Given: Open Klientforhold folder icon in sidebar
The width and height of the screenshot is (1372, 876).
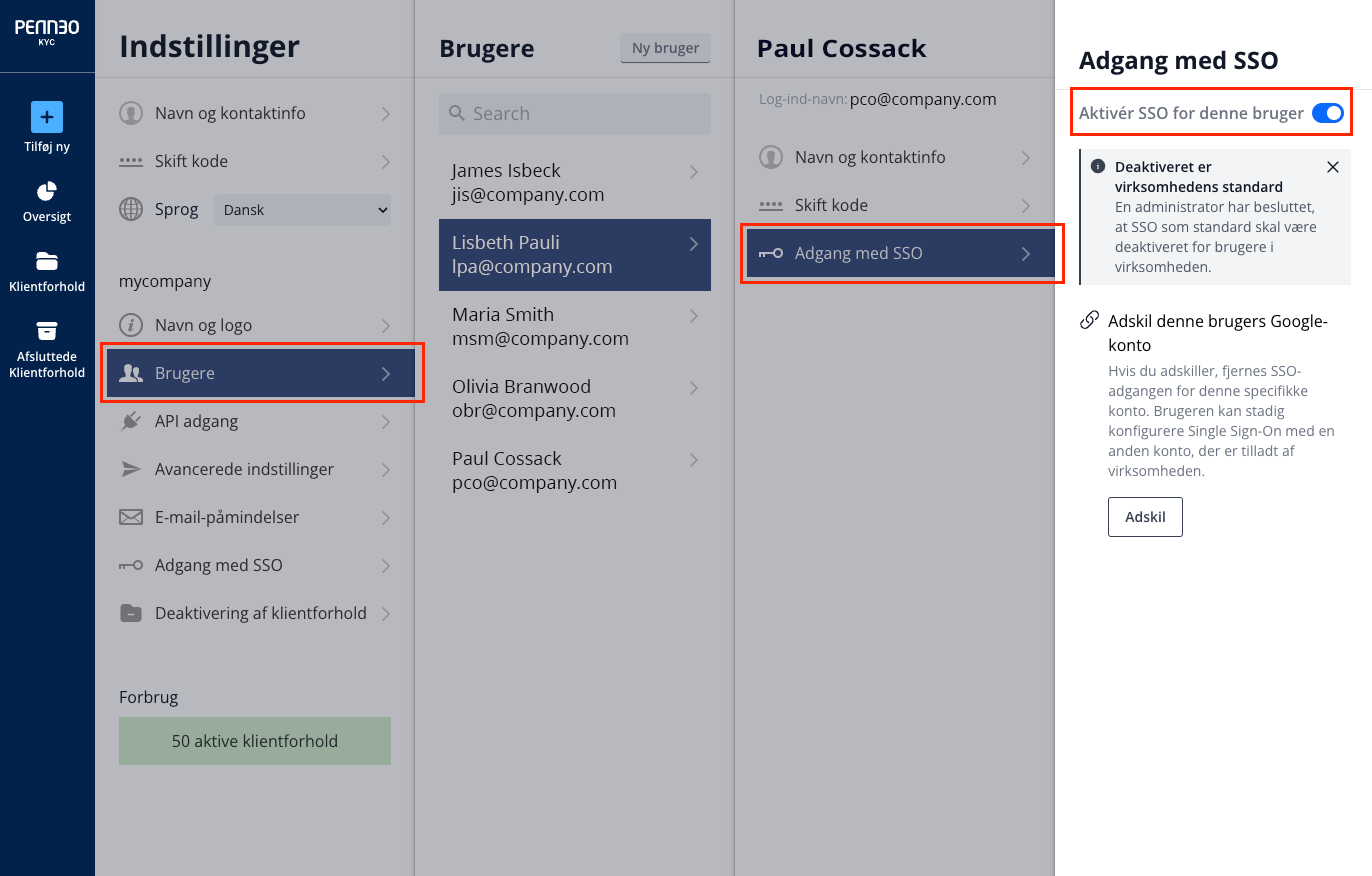Looking at the screenshot, I should [47, 261].
